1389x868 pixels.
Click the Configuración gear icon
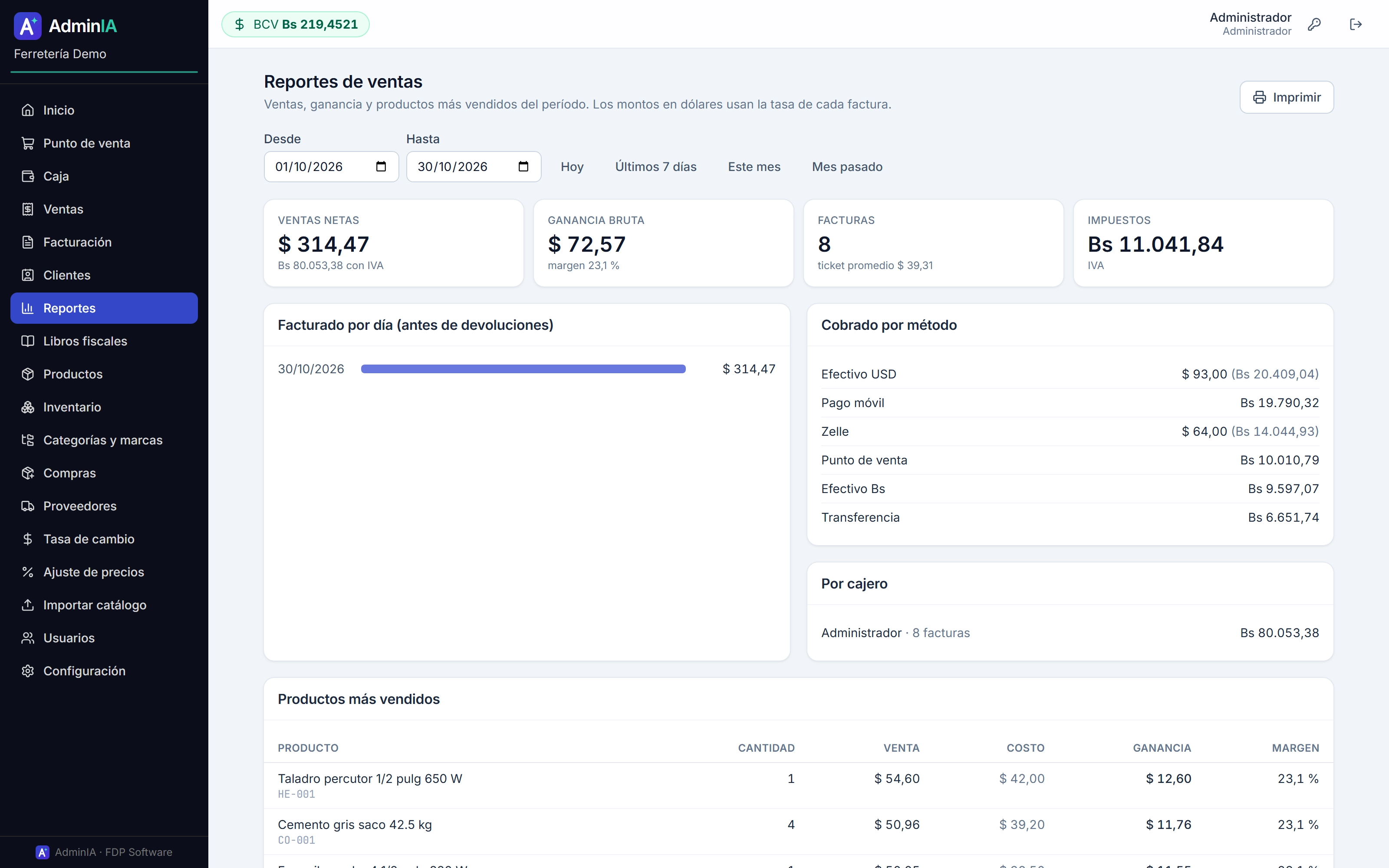(27, 671)
